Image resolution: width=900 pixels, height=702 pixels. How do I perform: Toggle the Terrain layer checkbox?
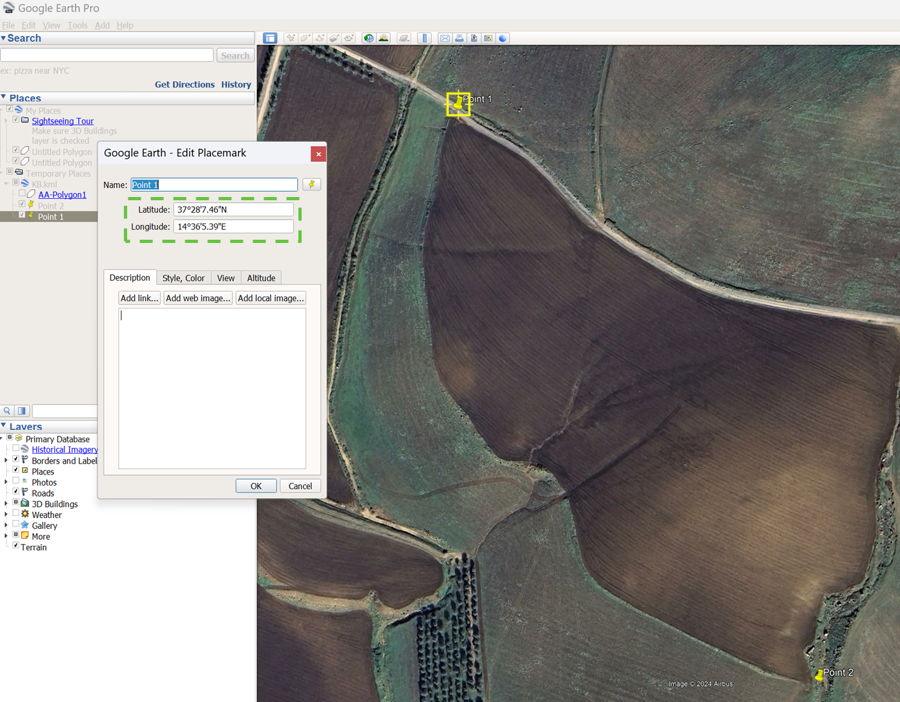click(x=16, y=547)
